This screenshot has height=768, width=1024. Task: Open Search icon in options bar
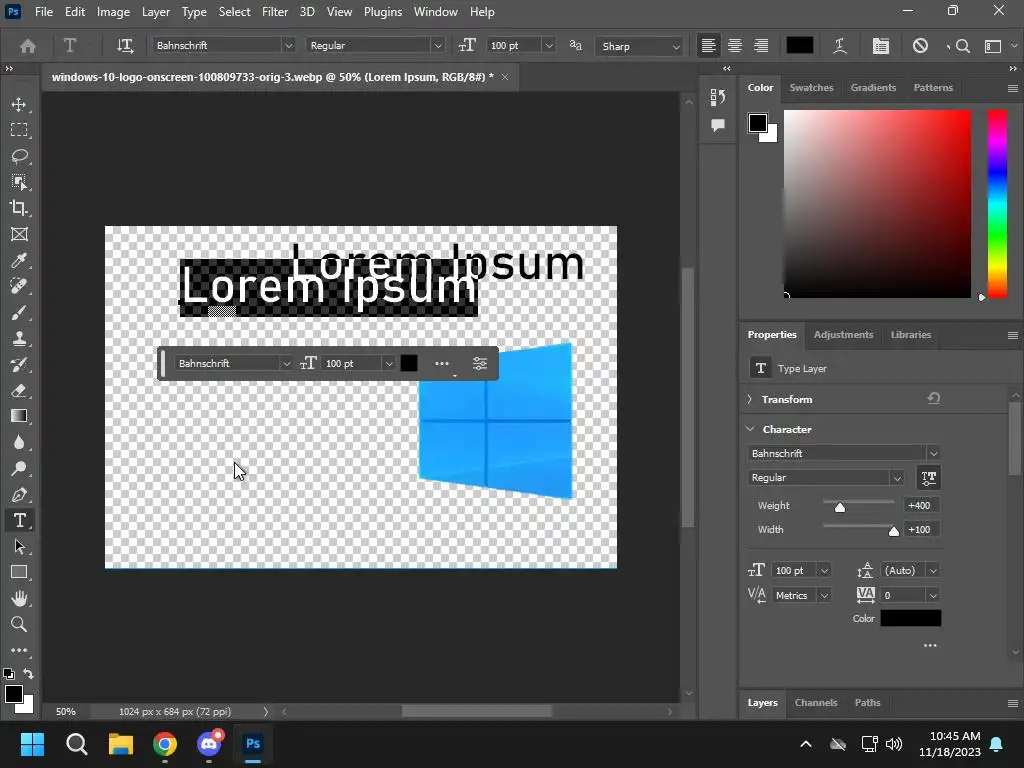point(962,46)
